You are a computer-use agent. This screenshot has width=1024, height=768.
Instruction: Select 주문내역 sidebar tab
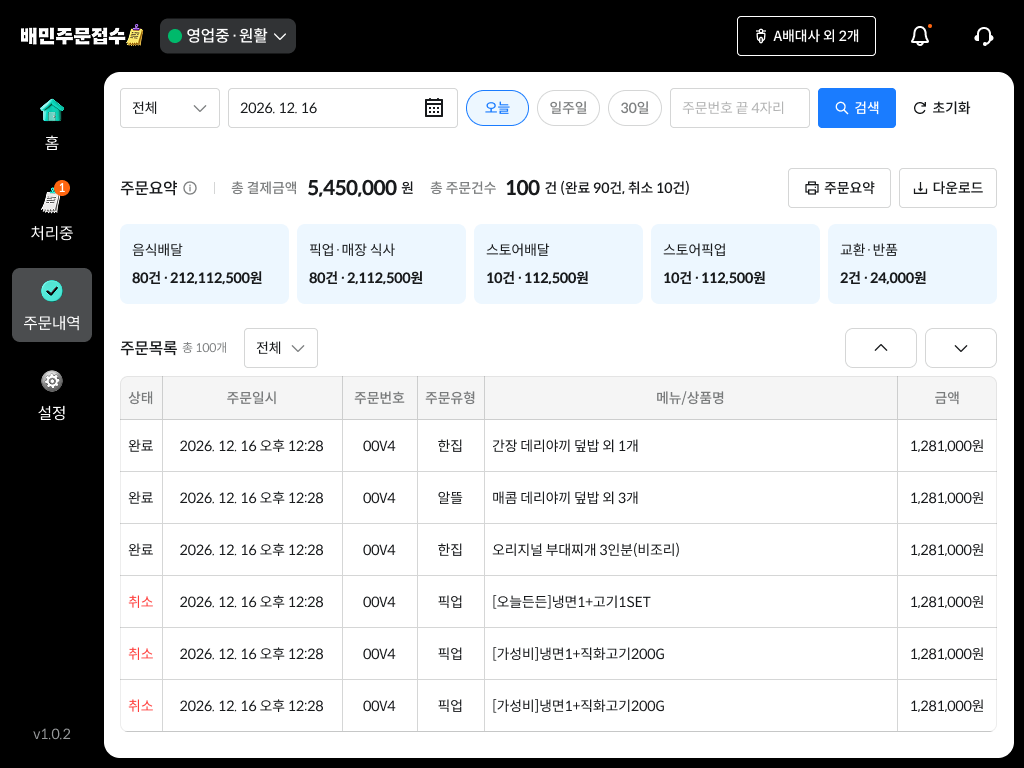click(x=52, y=305)
